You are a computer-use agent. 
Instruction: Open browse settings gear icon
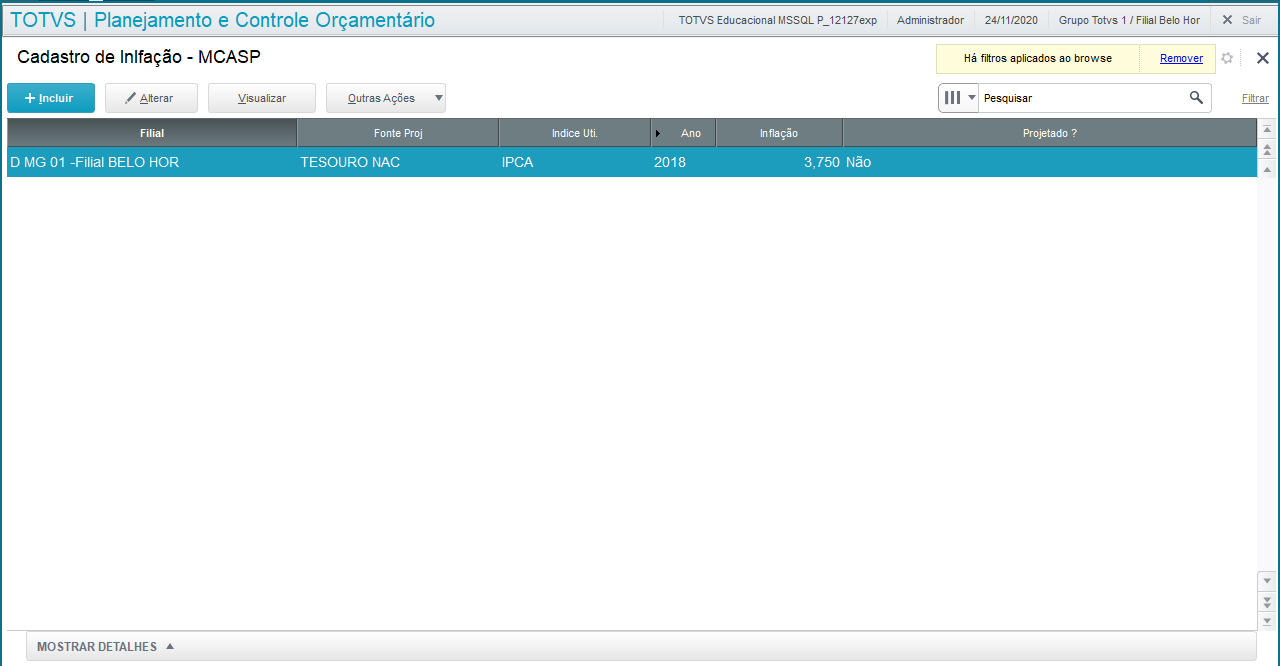click(1227, 58)
